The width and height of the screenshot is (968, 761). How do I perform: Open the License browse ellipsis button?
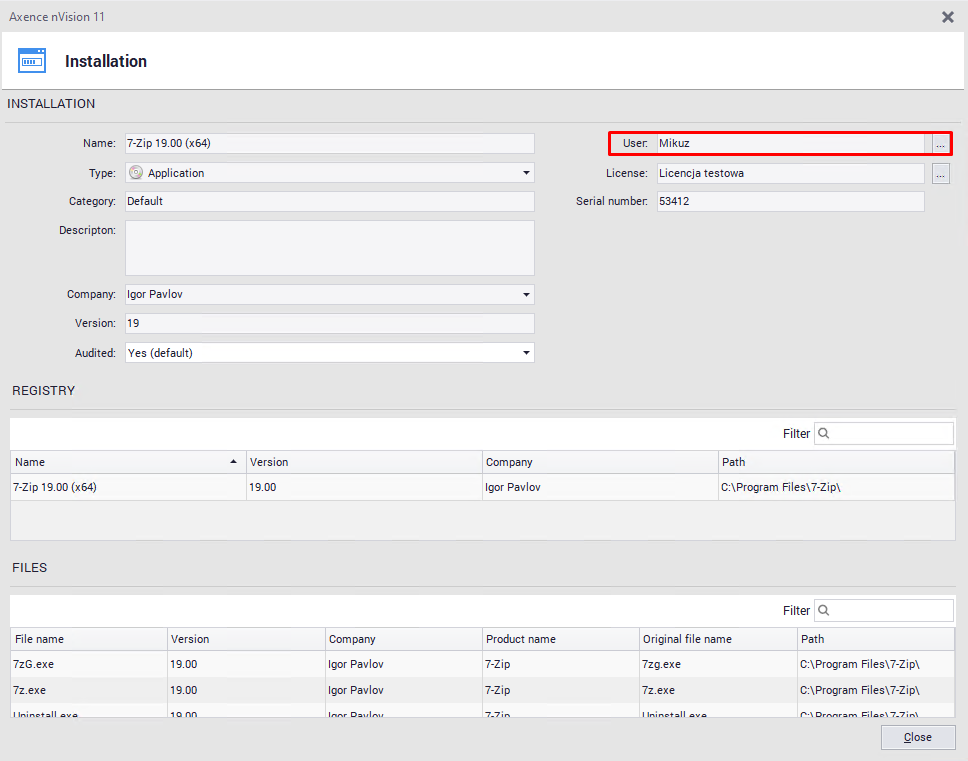pyautogui.click(x=940, y=174)
